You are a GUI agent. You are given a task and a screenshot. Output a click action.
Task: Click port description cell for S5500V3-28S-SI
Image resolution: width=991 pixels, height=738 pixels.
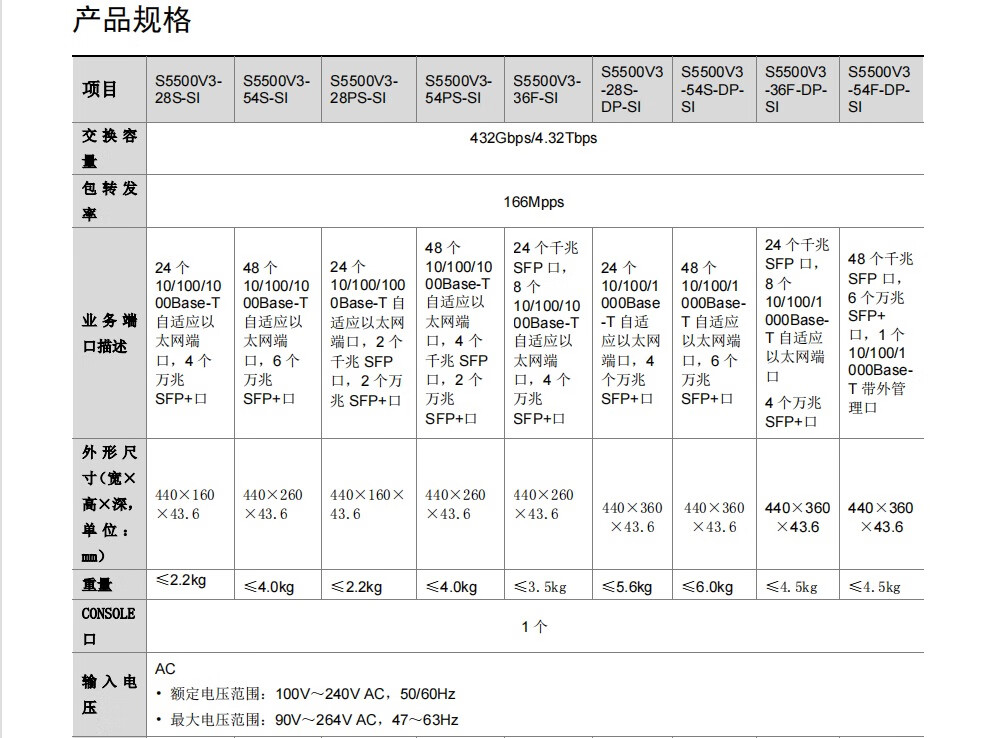[188, 333]
